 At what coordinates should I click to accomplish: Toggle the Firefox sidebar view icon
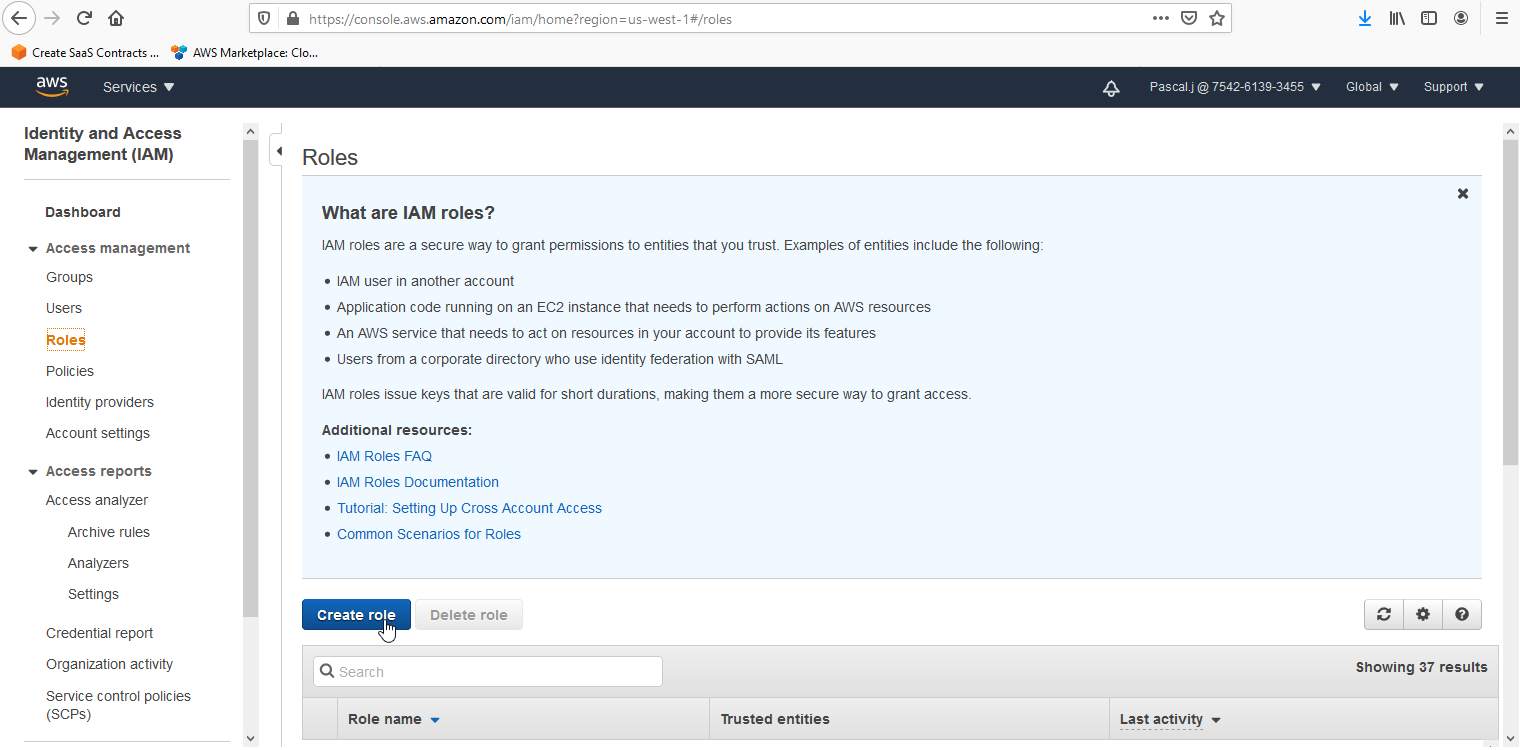click(1429, 18)
